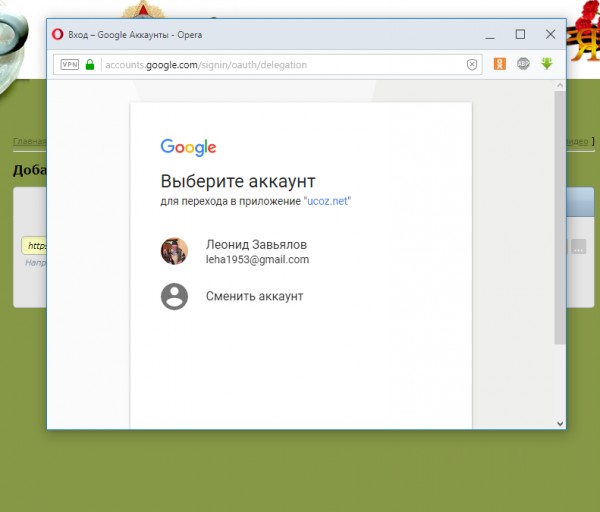Open the ucoz.net application link

click(327, 201)
